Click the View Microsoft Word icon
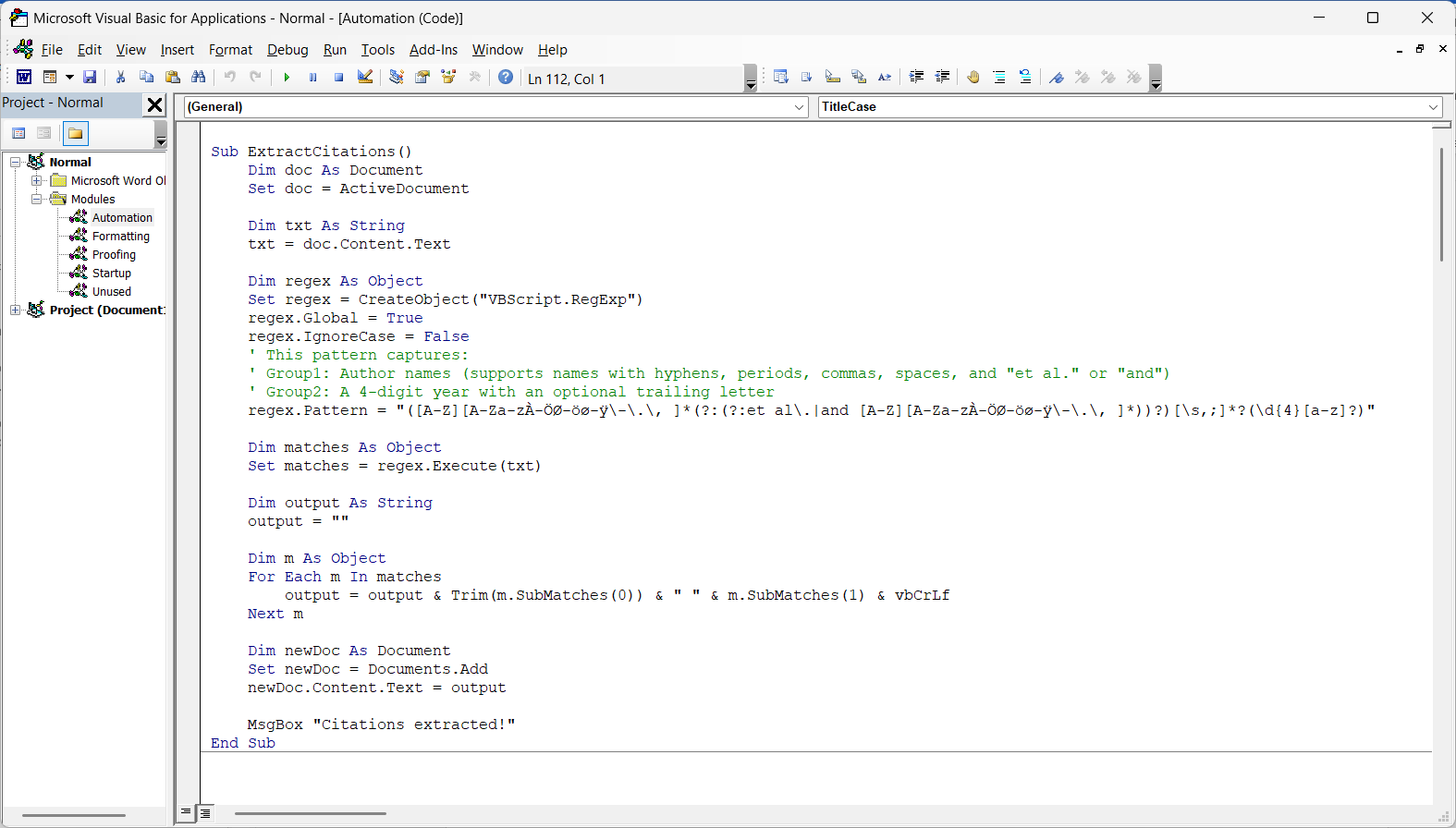This screenshot has width=1456, height=828. (24, 78)
